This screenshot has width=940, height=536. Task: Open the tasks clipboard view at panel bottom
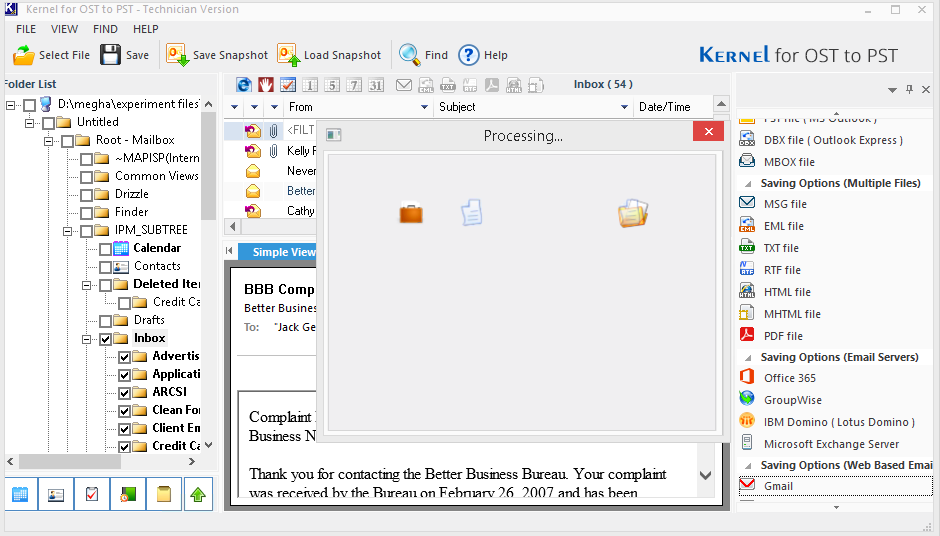pyautogui.click(x=92, y=494)
